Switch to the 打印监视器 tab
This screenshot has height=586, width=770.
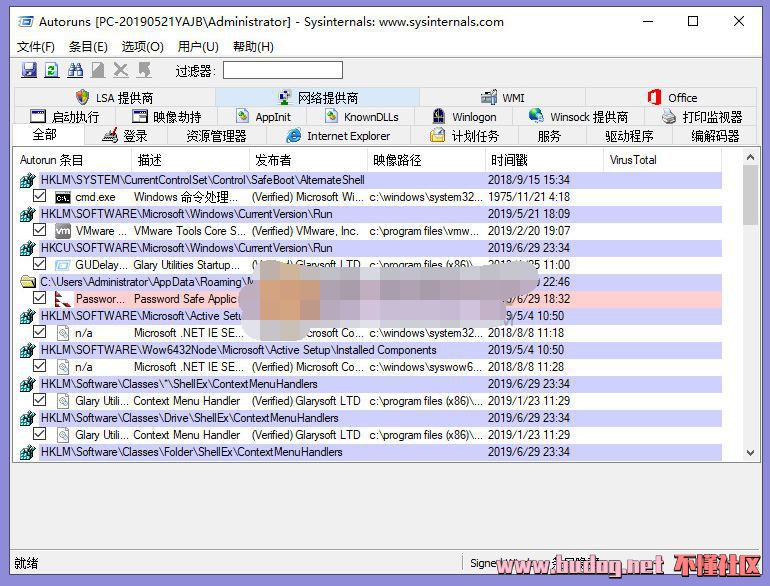[702, 117]
